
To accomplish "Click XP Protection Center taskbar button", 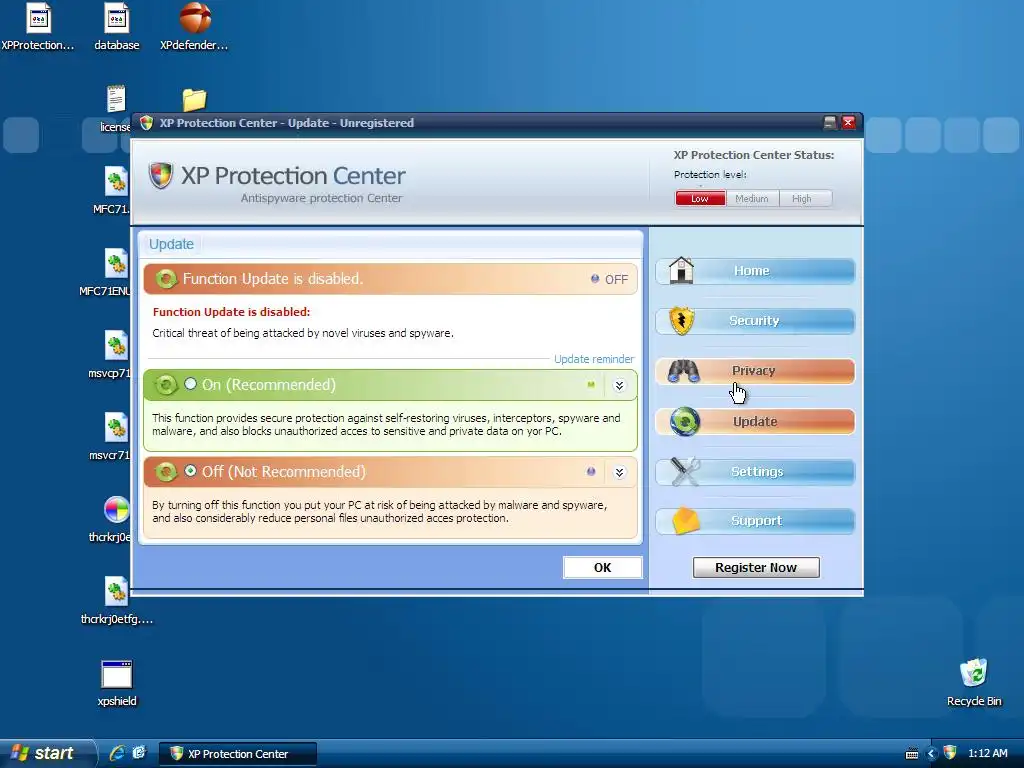I will coord(238,754).
